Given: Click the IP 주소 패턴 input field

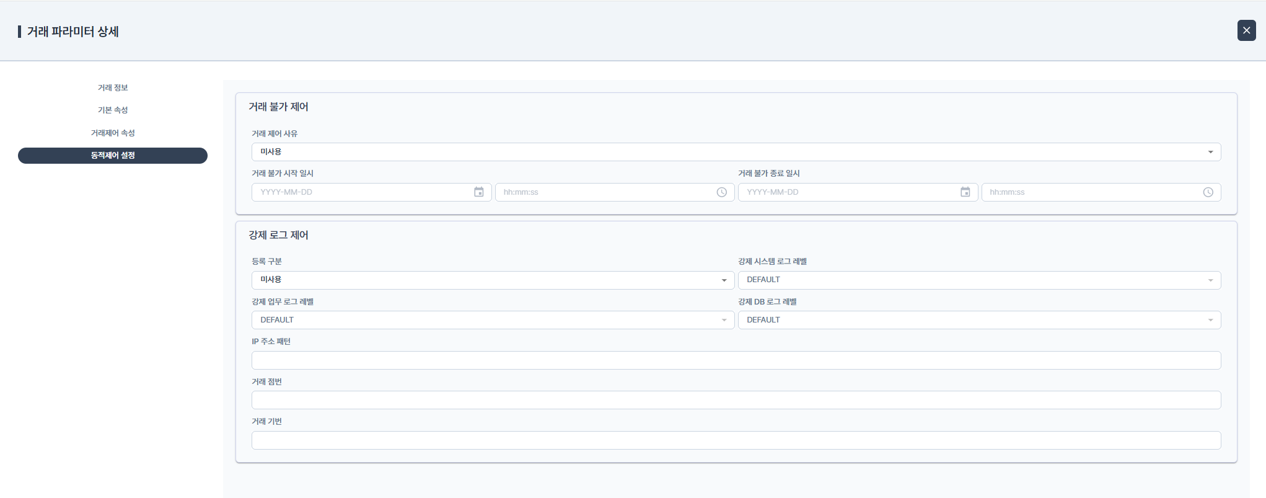Looking at the screenshot, I should [736, 360].
